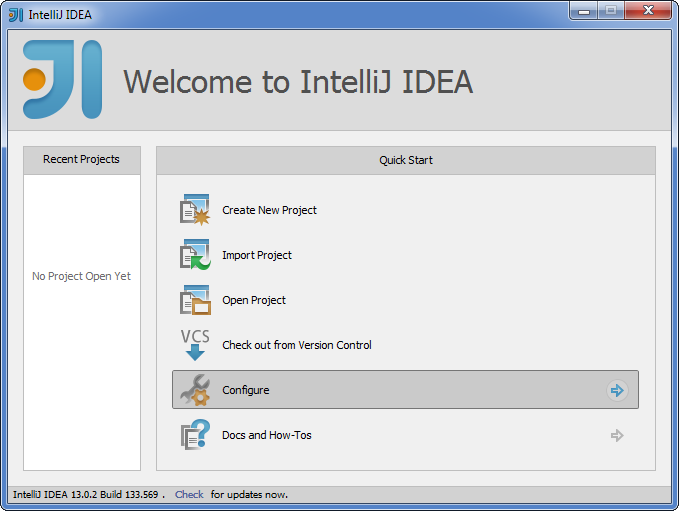Click the Check for updates link
Image resolution: width=679 pixels, height=511 pixels.
[189, 495]
